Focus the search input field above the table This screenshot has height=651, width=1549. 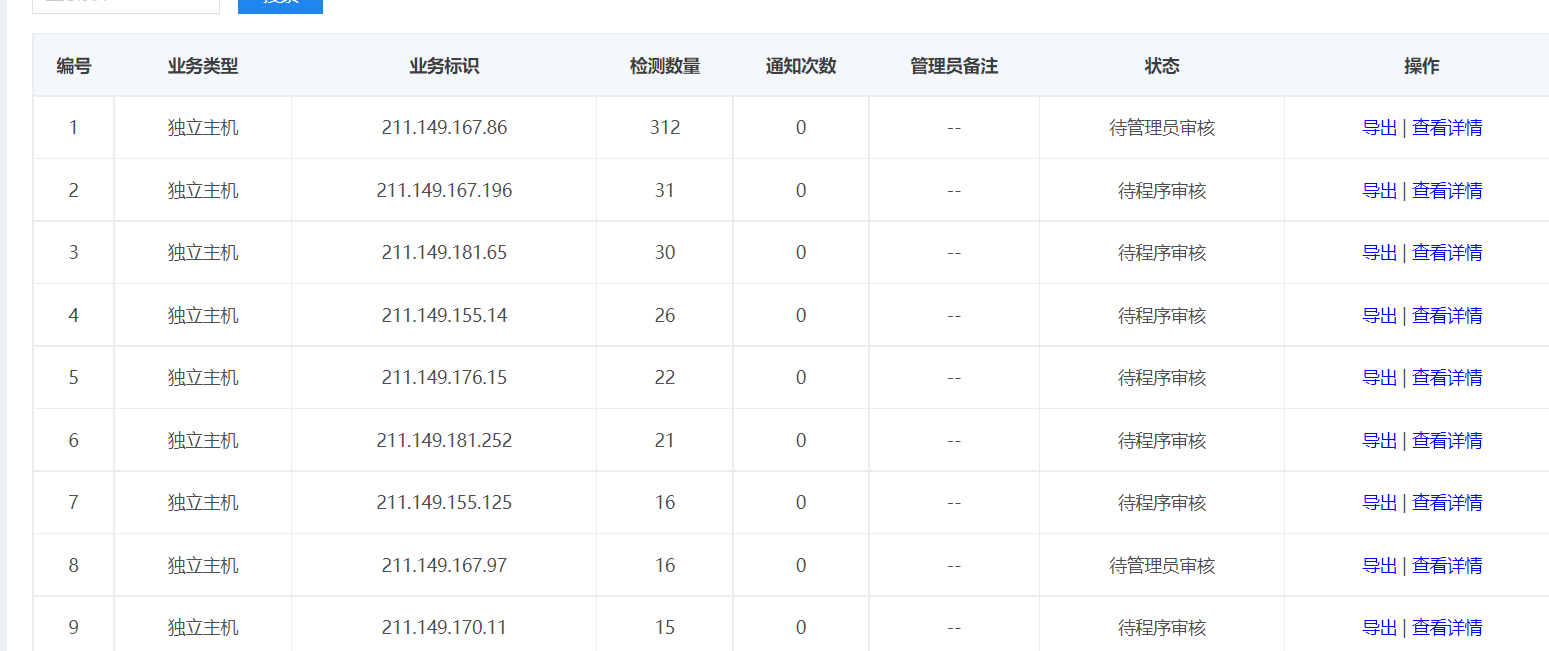coord(126,4)
